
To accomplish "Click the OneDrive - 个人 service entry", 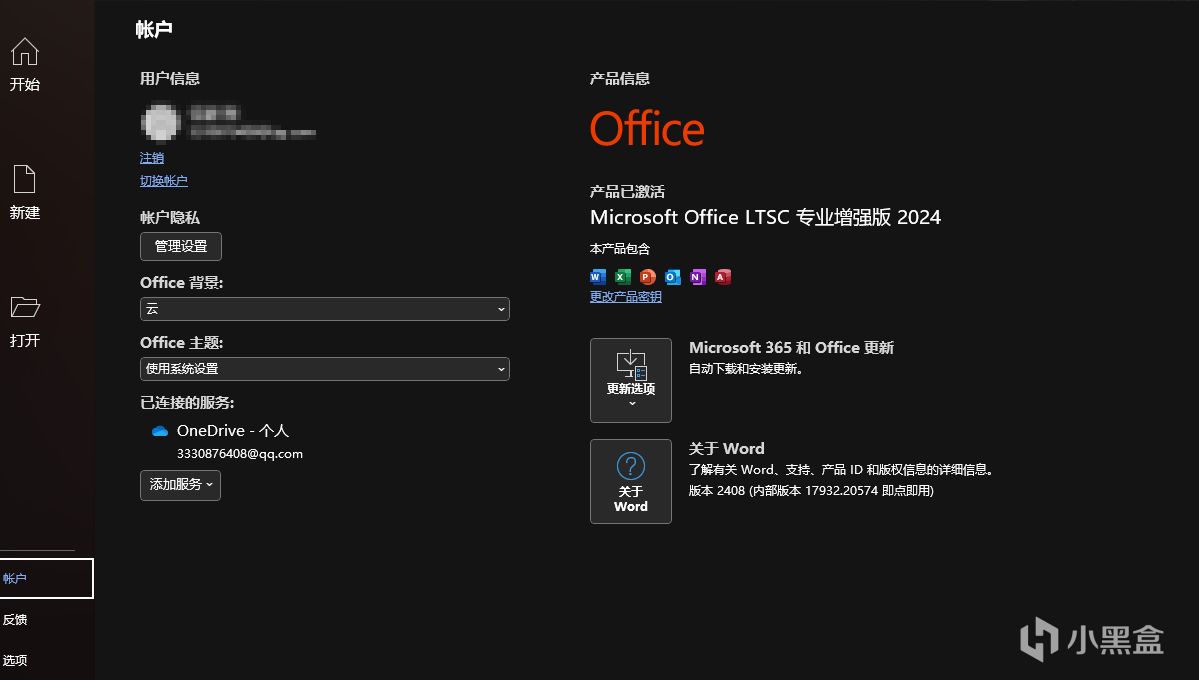I will coord(232,431).
